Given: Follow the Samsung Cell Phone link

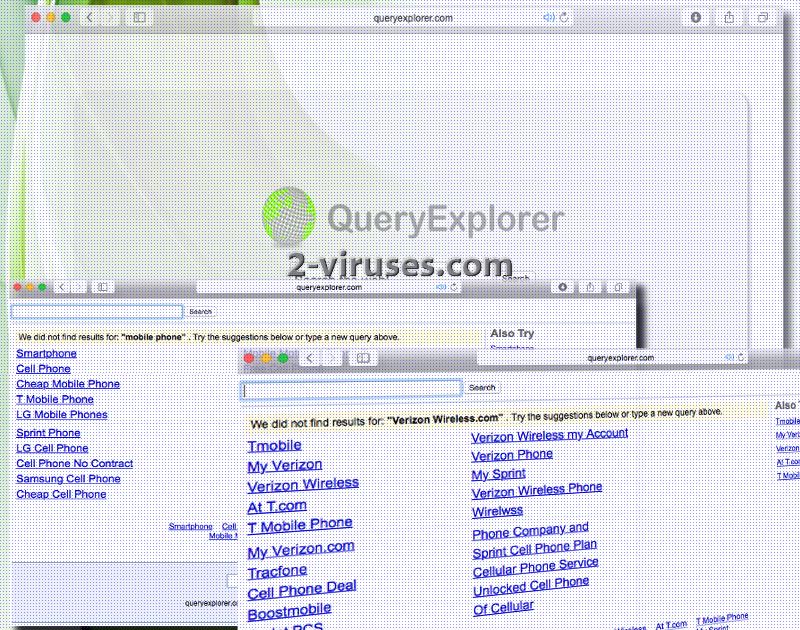Looking at the screenshot, I should [68, 479].
